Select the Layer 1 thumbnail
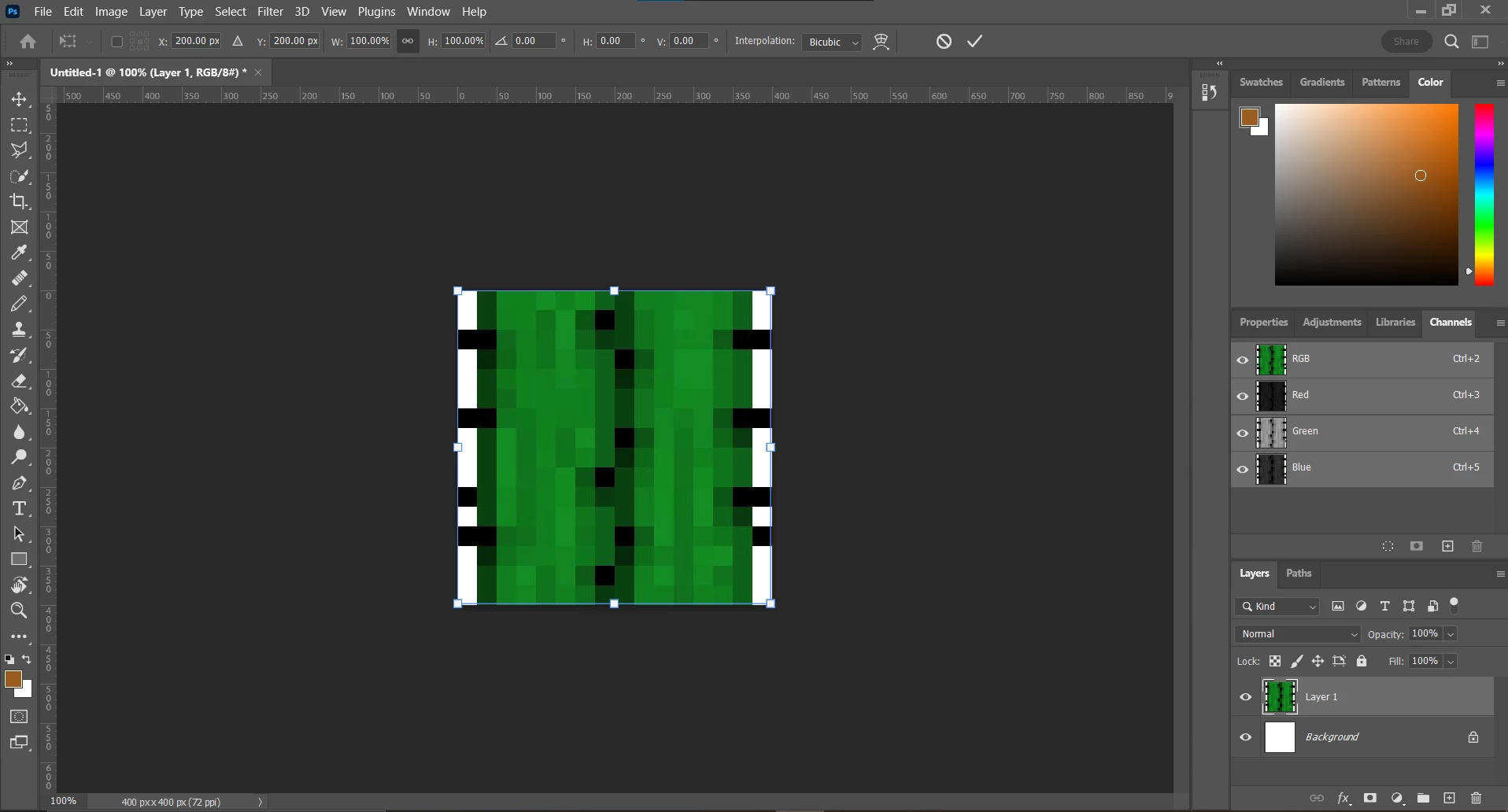 1280,697
